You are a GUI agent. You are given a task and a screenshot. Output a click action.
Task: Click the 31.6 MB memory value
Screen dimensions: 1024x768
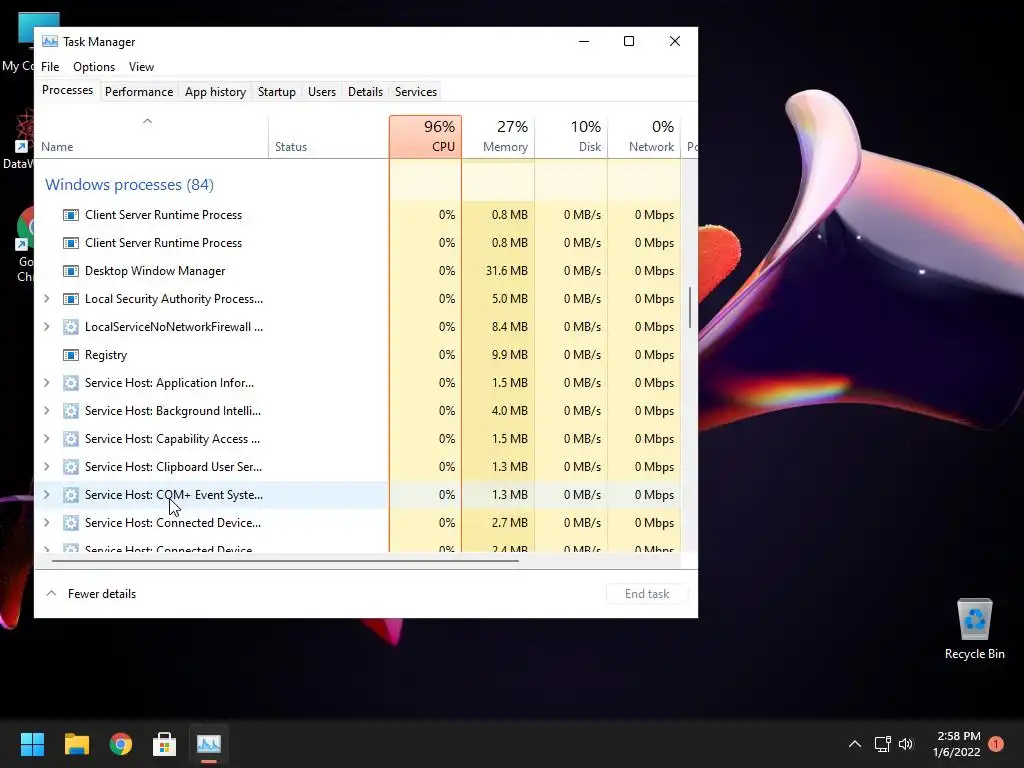click(x=506, y=271)
